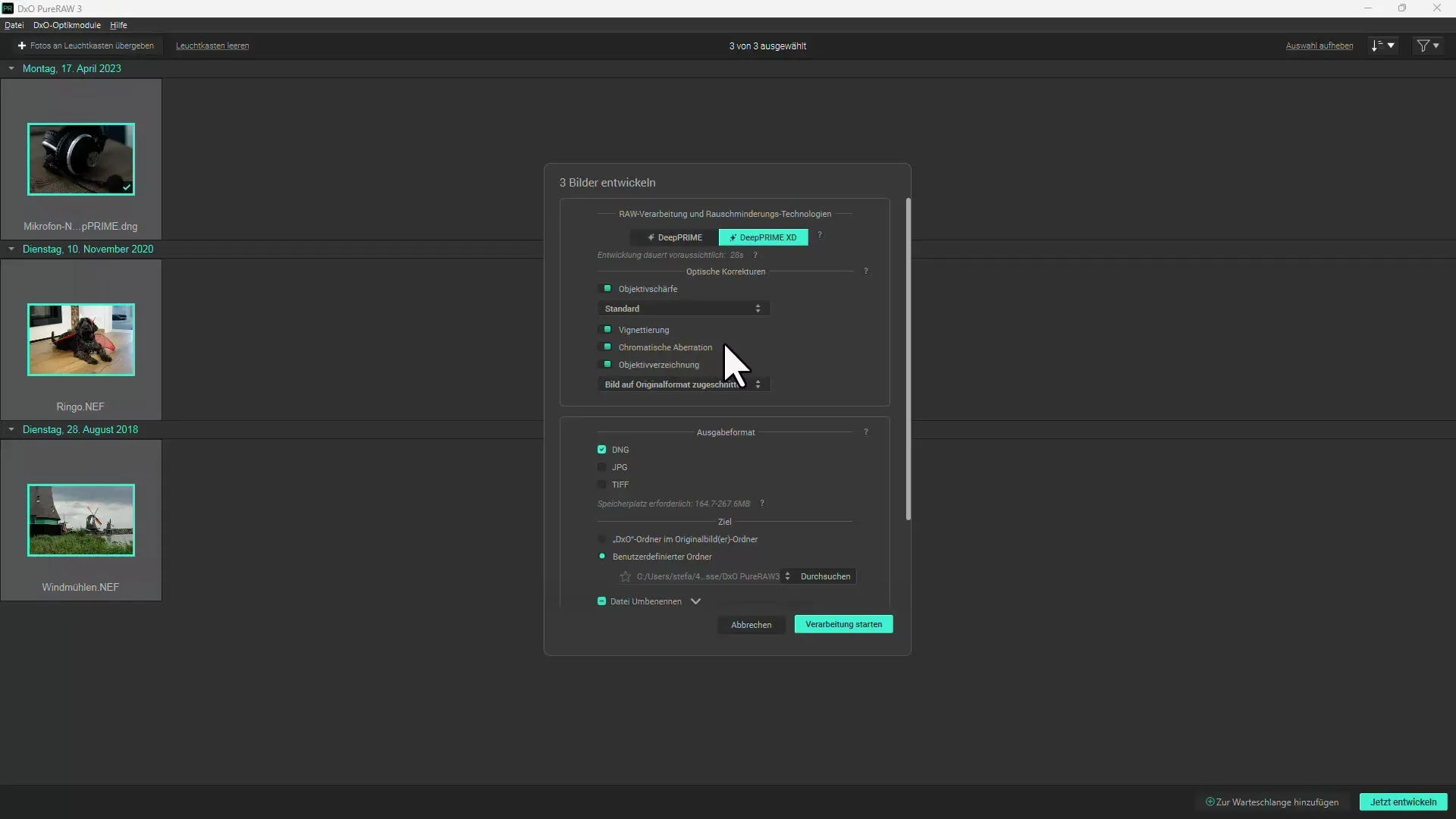Select 'DxO-Ordner im Originalbild(er)-Ordner' option
Image resolution: width=1456 pixels, height=819 pixels.
[602, 539]
